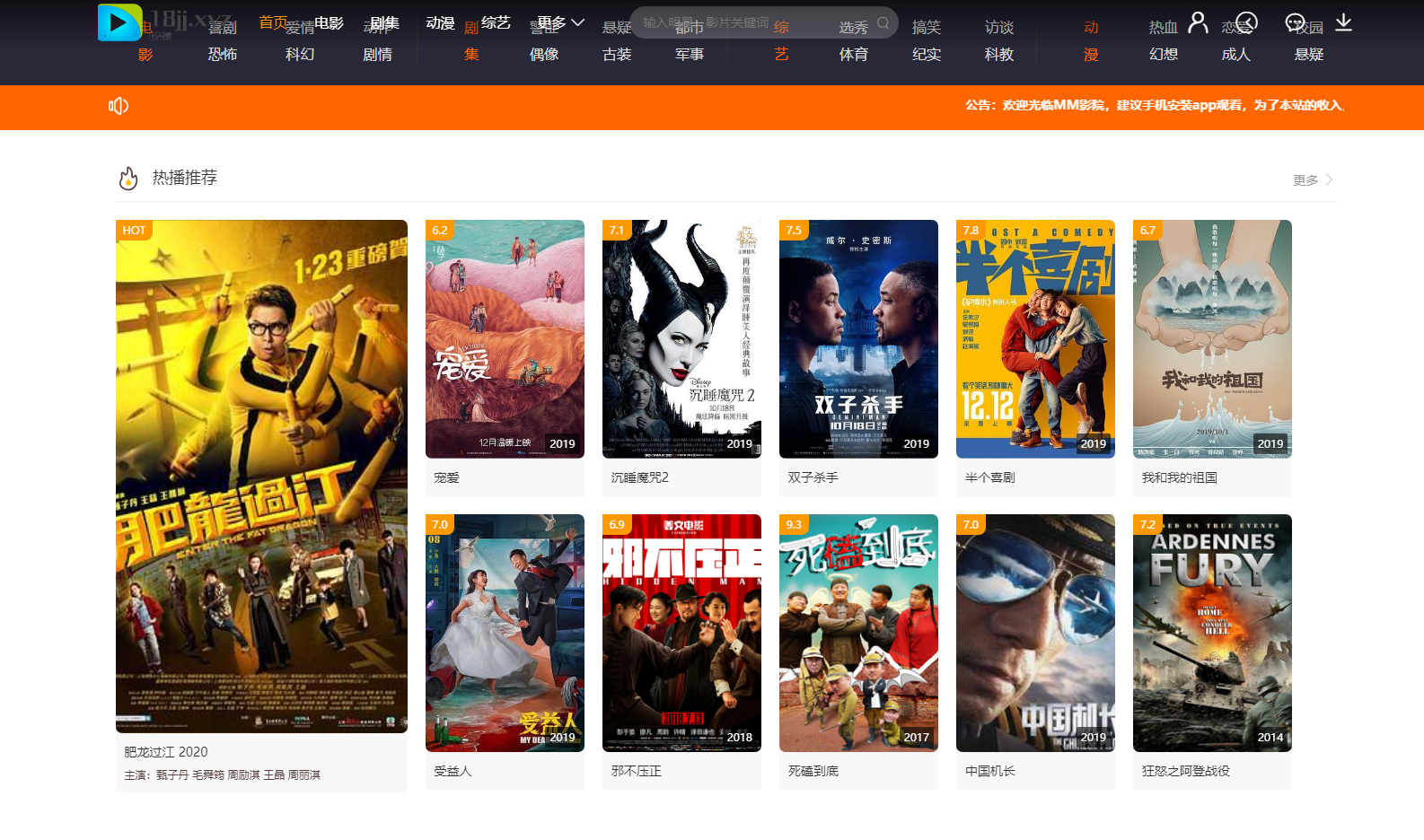Screen dimensions: 1424x840
Task: Open viewing history clock icon
Action: (x=1246, y=22)
